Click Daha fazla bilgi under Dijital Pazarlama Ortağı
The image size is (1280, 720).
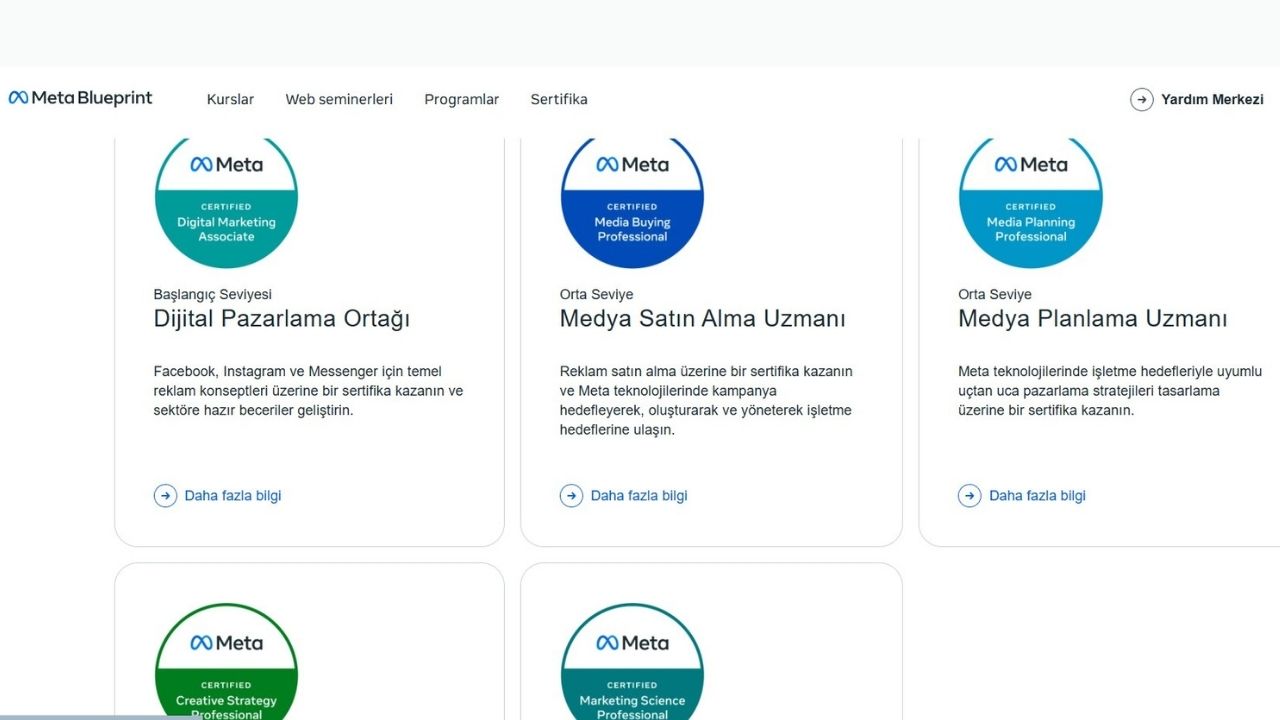[x=232, y=495]
